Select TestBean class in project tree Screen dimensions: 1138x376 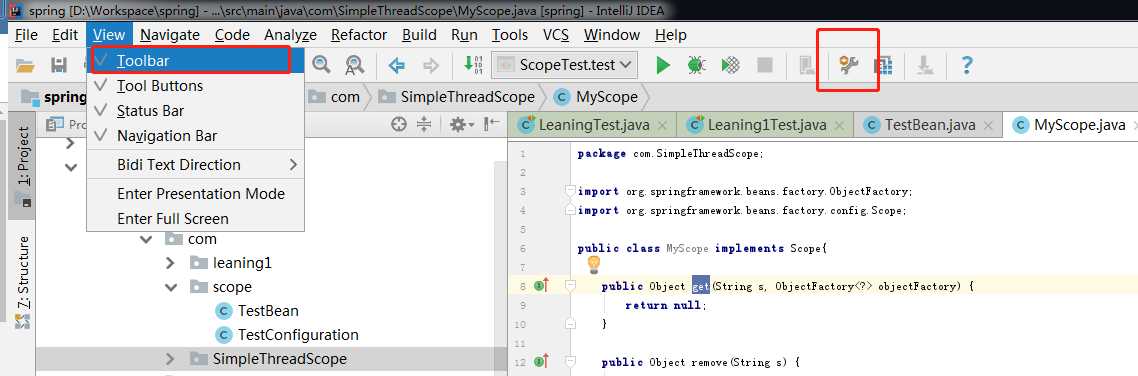[258, 311]
